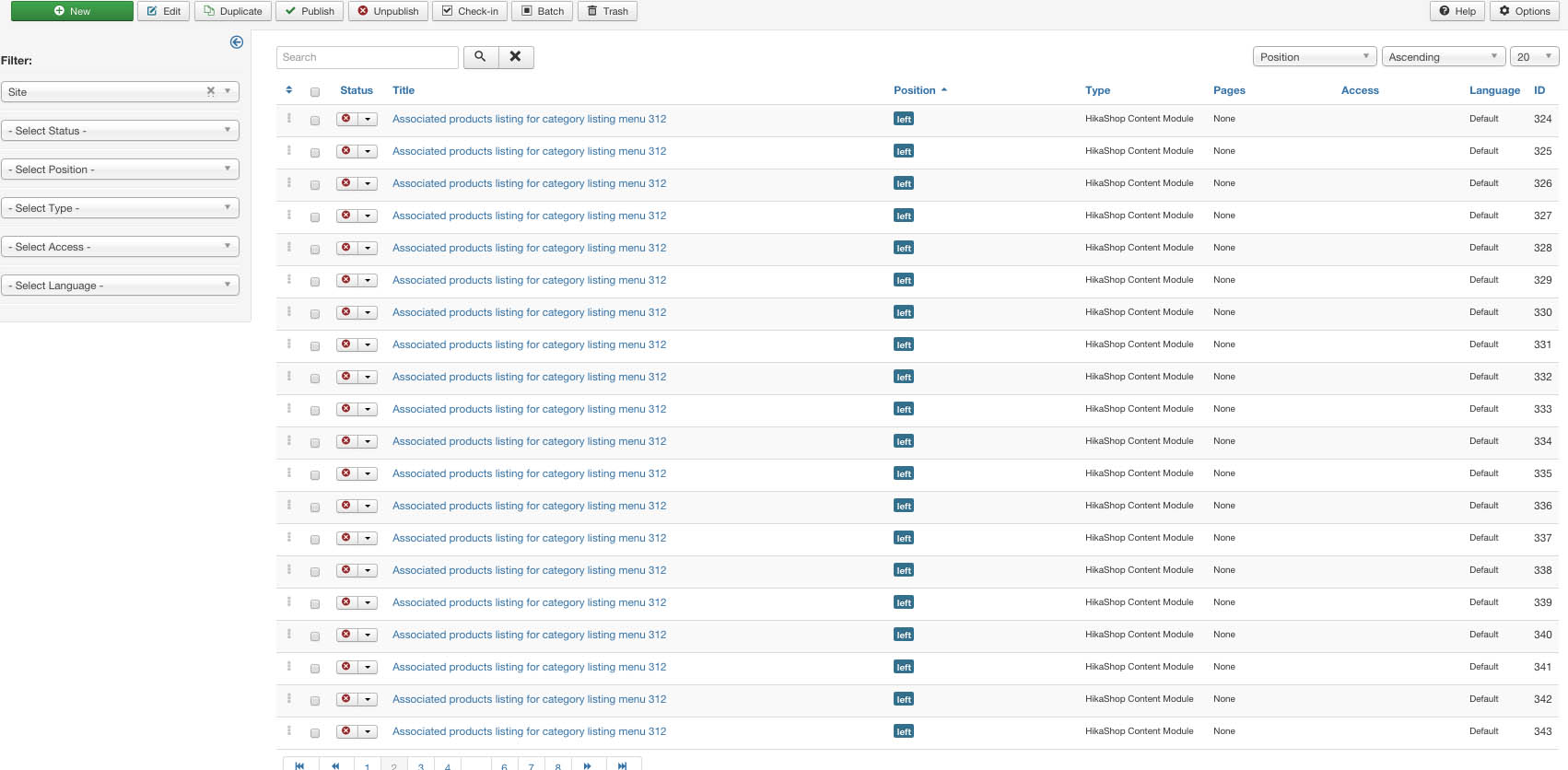Toggle unpublished status icon for module ID 329
1568x770 pixels.
(x=346, y=280)
